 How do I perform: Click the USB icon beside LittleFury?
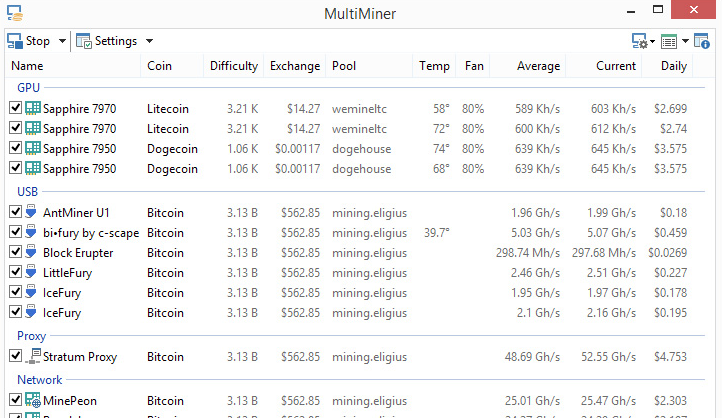pyautogui.click(x=31, y=271)
